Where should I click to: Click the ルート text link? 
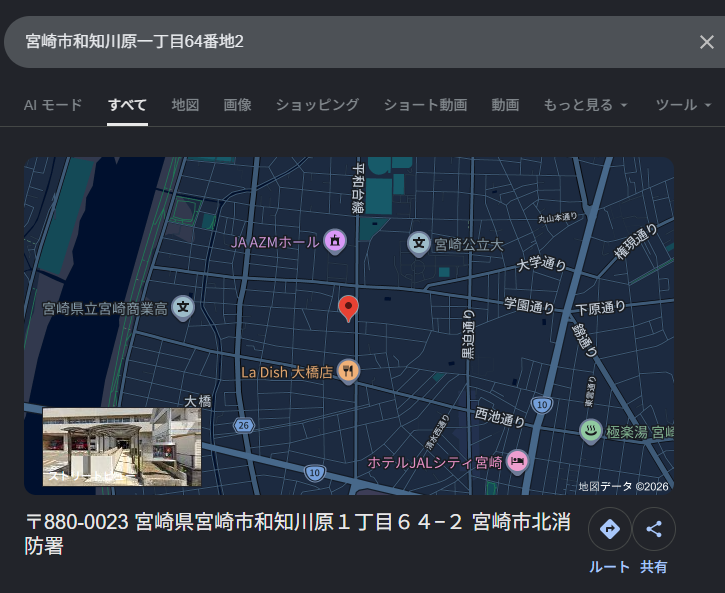point(609,567)
